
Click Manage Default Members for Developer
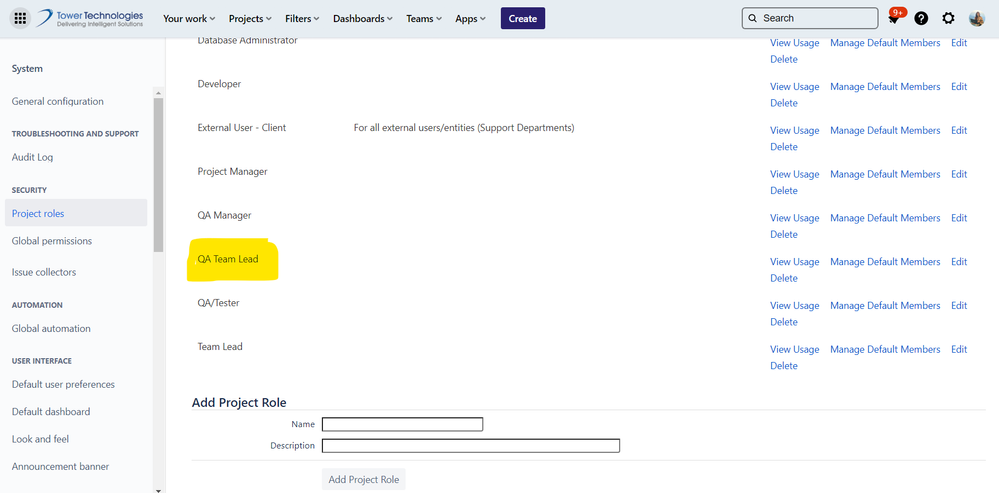(x=885, y=87)
